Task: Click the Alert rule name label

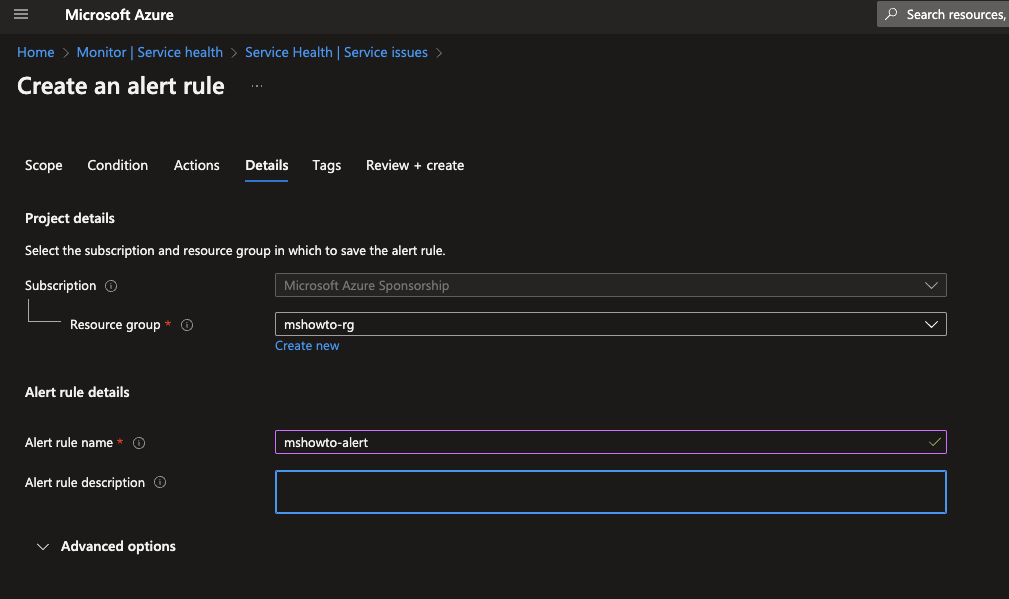Action: [x=69, y=443]
